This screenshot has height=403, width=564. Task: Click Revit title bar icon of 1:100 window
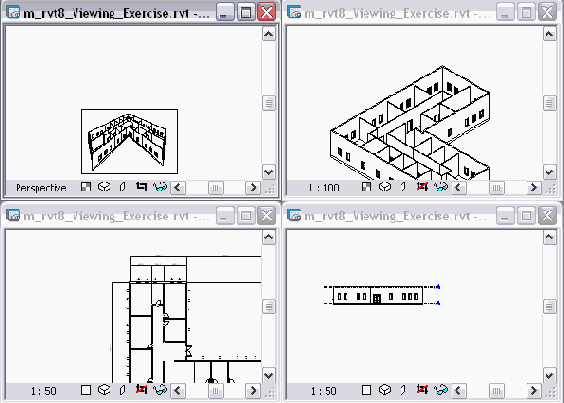(294, 13)
